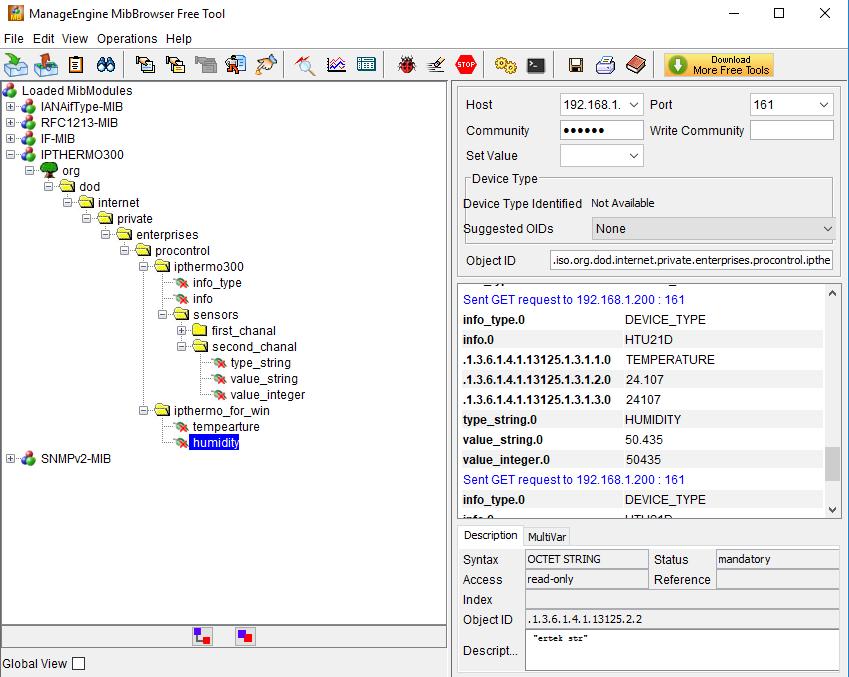
Task: Open the command-line terminal icon
Action: pos(535,65)
